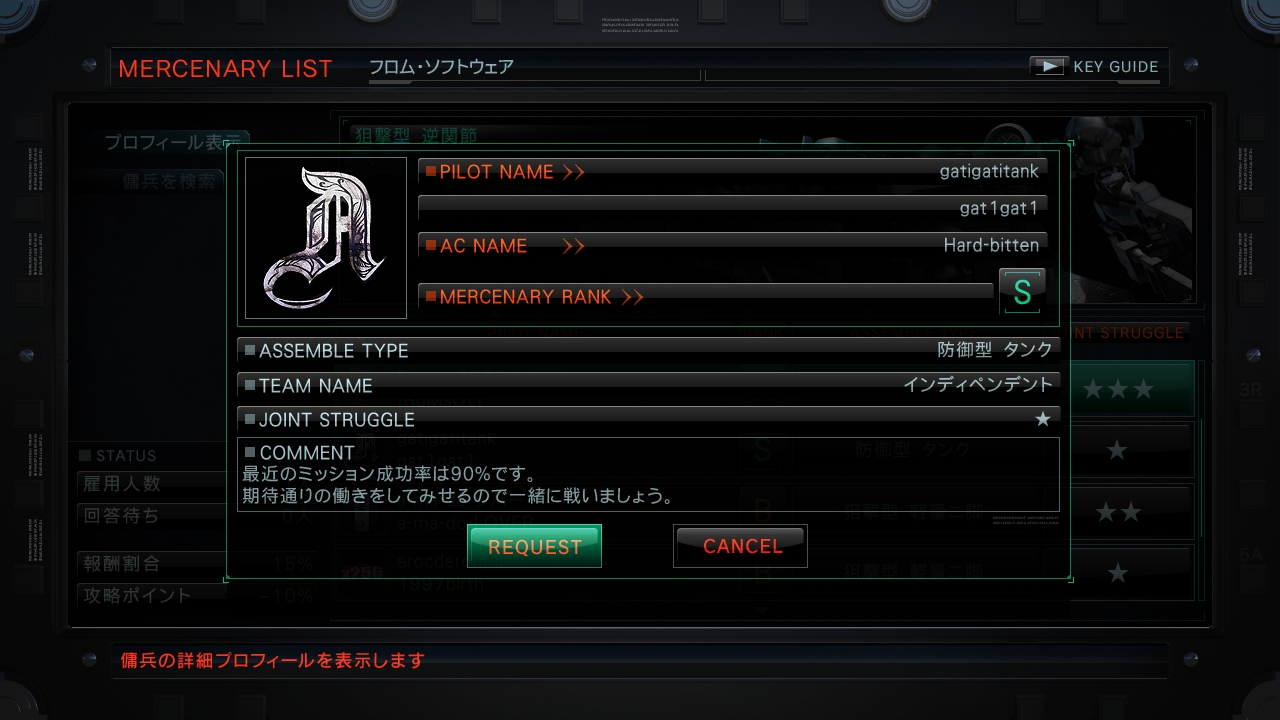Click the pilot name field gatigatitank
The image size is (1280, 720).
coord(733,171)
